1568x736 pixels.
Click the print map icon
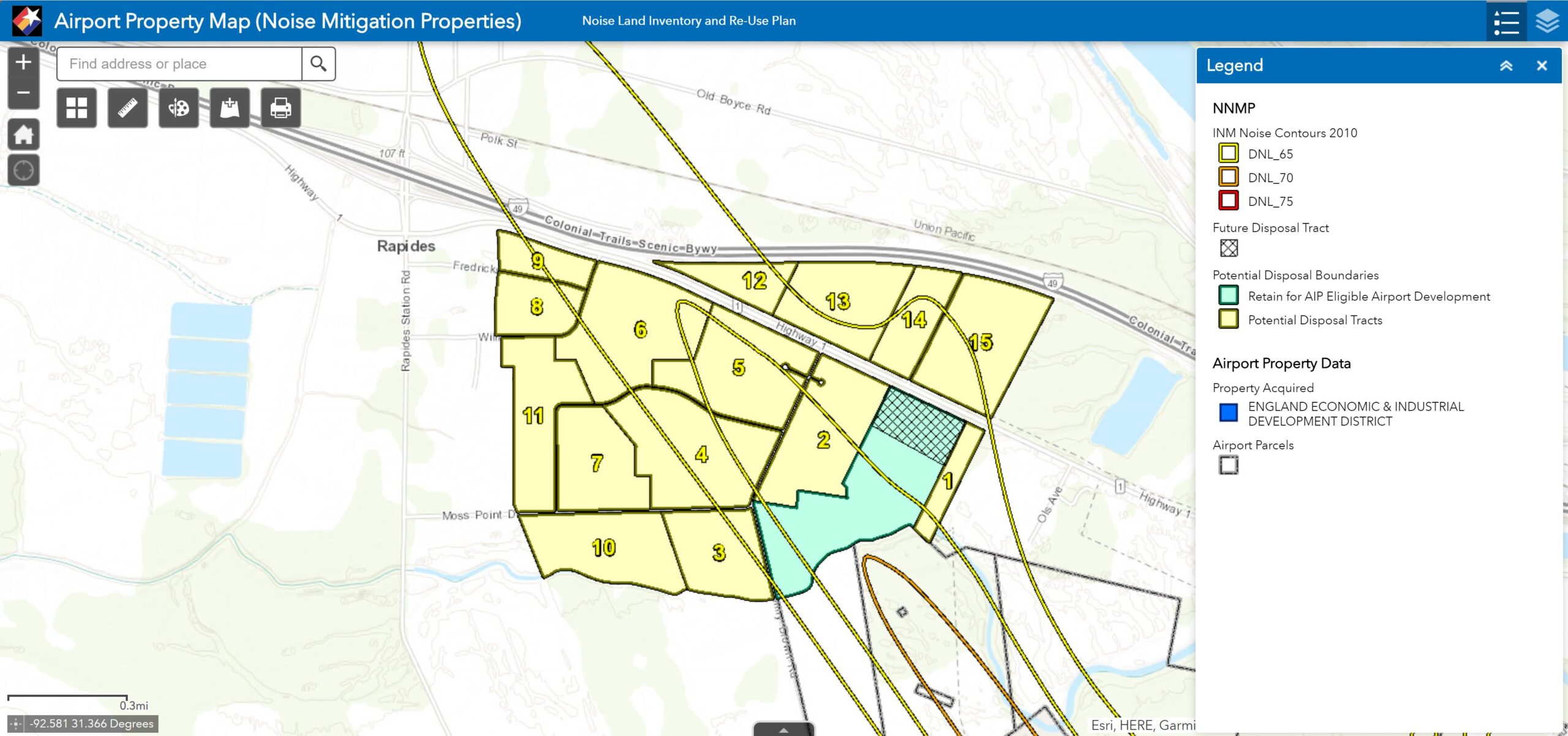281,108
